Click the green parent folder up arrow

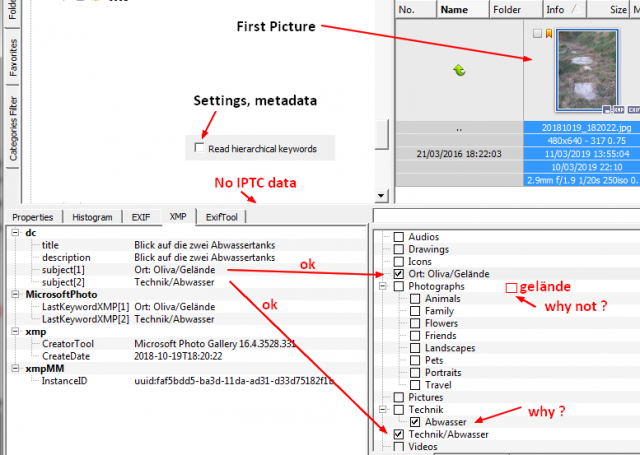459,71
